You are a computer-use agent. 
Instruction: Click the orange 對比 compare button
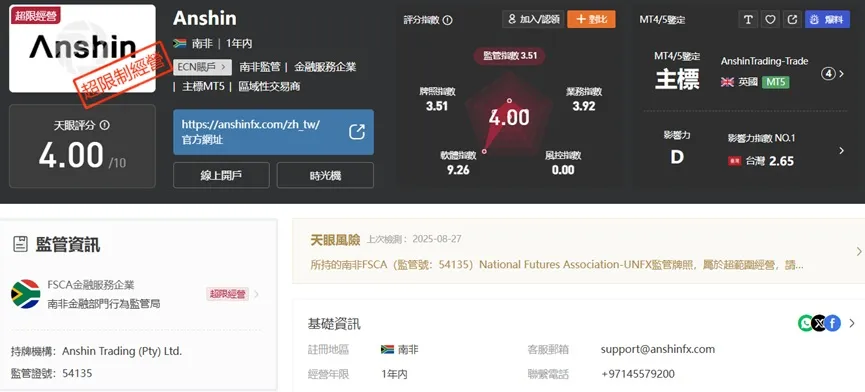coord(591,19)
